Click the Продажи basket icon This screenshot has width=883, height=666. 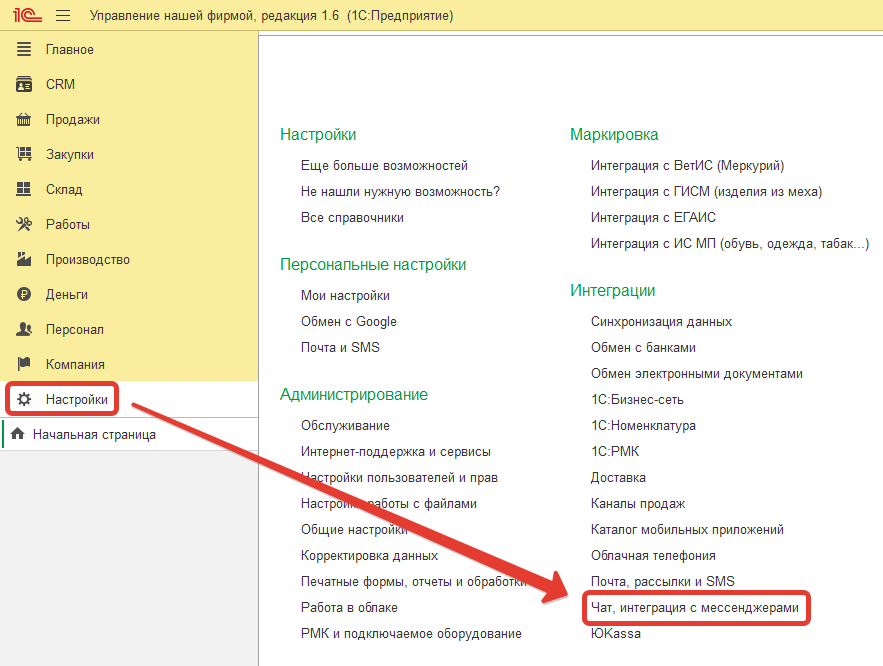(24, 119)
